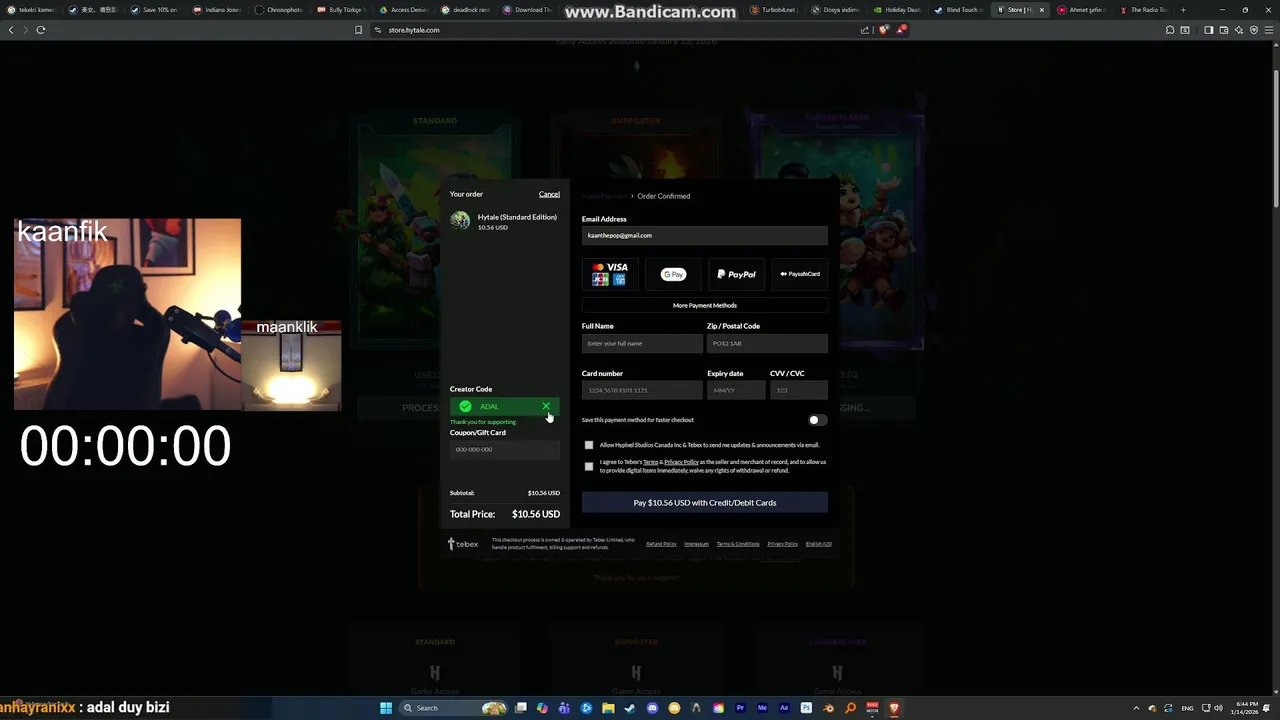Screen dimensions: 1280x720
Task: Toggle save payment method for faster checkout
Action: (x=817, y=420)
